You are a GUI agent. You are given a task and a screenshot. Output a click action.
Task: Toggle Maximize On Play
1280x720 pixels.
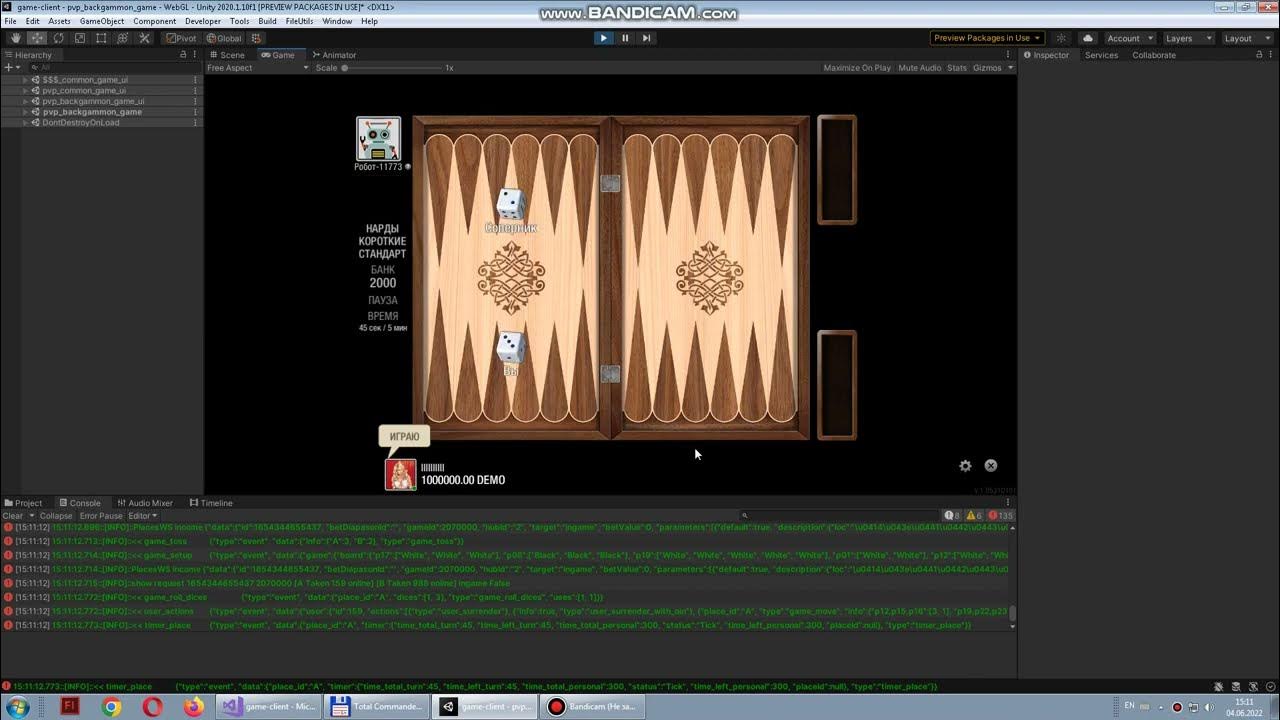(857, 68)
